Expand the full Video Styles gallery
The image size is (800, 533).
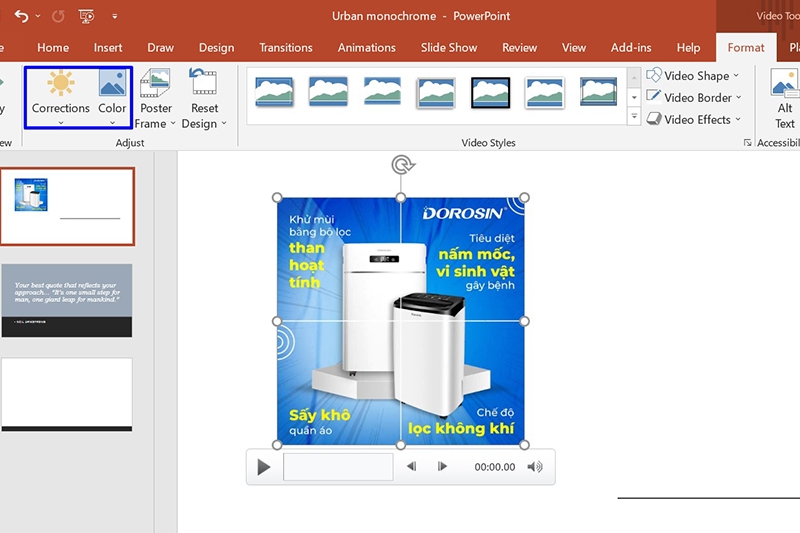634,116
